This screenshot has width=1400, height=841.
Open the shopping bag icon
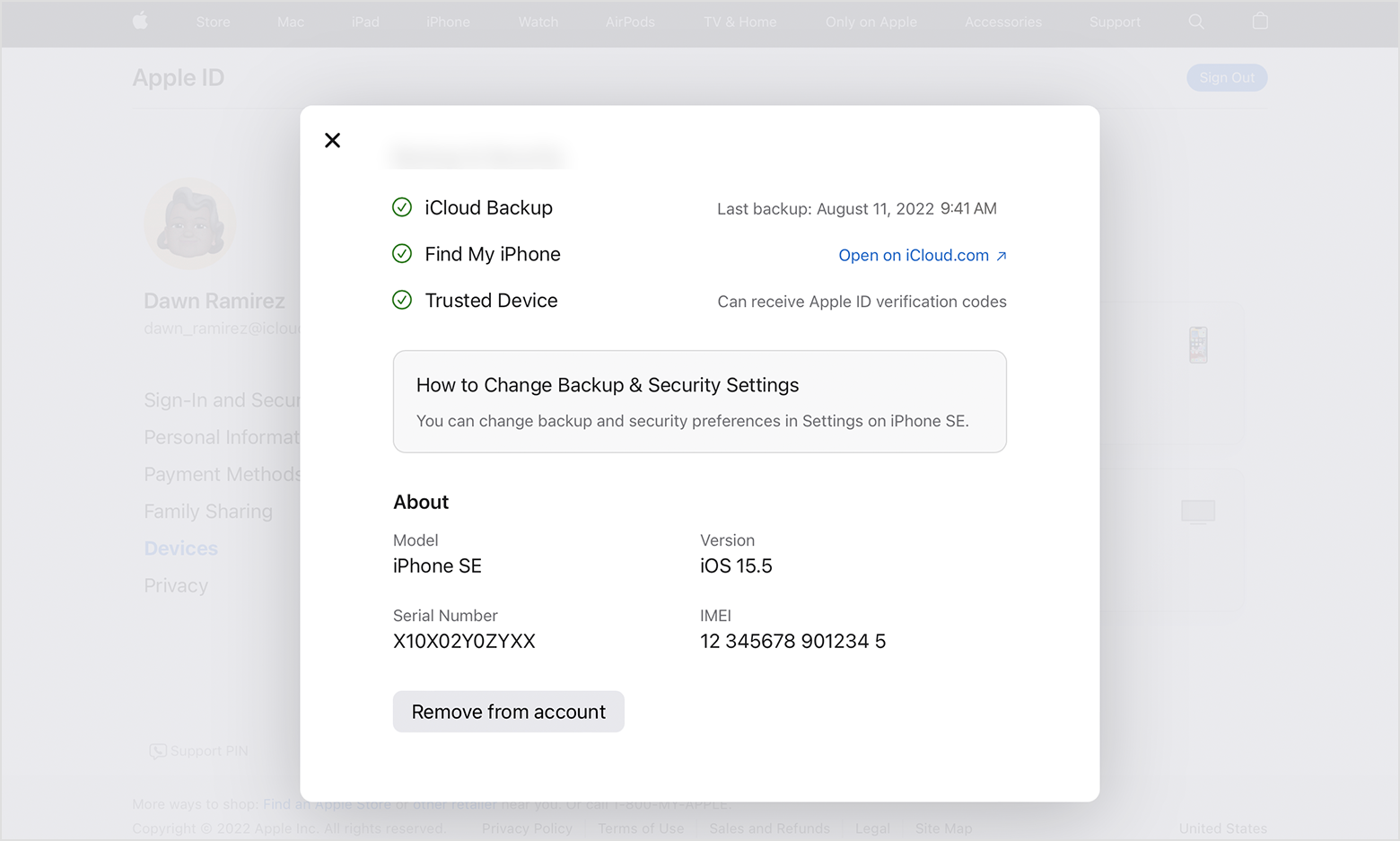pyautogui.click(x=1260, y=21)
